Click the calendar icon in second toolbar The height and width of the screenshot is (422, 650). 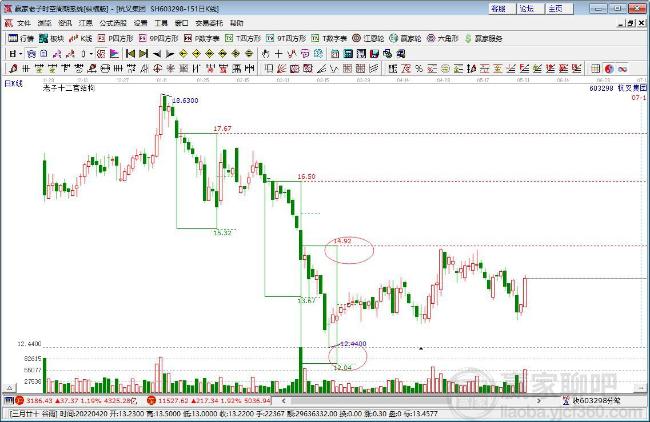point(335,54)
